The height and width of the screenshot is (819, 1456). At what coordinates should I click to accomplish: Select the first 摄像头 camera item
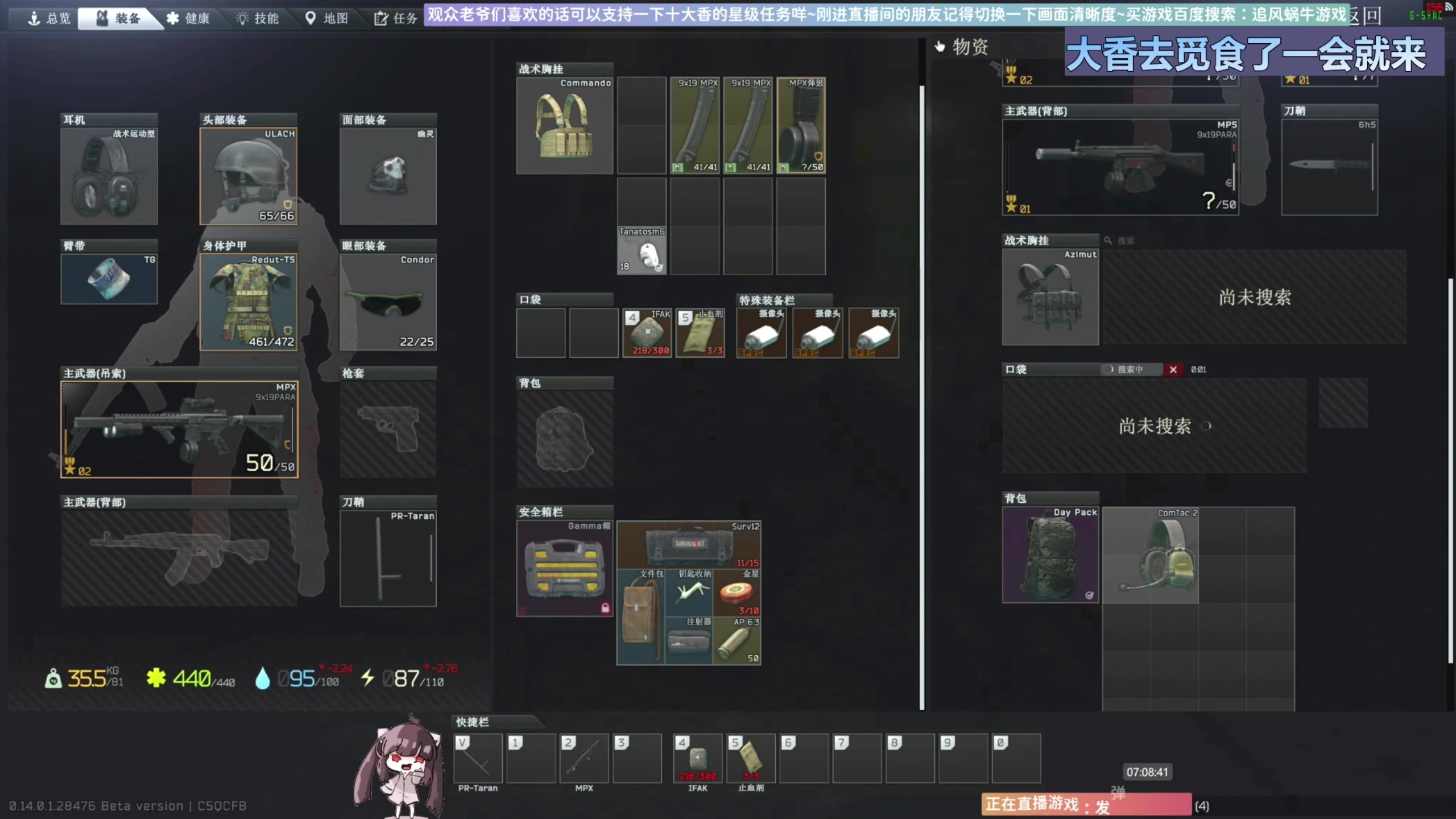pyautogui.click(x=762, y=333)
